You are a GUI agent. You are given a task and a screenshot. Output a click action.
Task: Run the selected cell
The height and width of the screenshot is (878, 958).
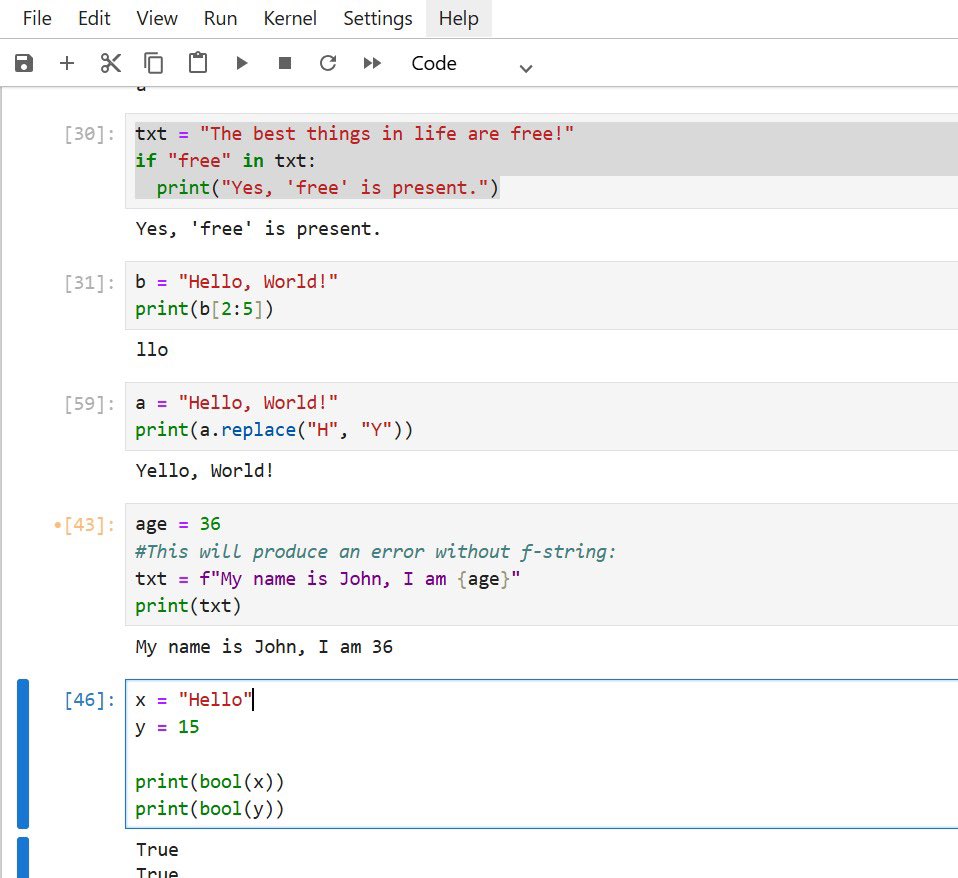(x=241, y=62)
